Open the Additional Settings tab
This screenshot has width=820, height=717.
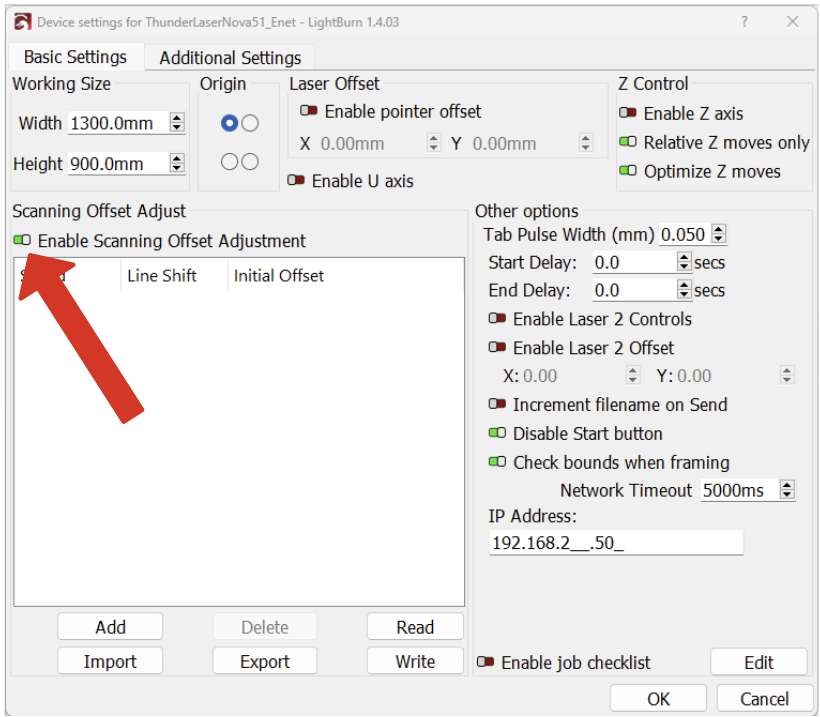(230, 58)
